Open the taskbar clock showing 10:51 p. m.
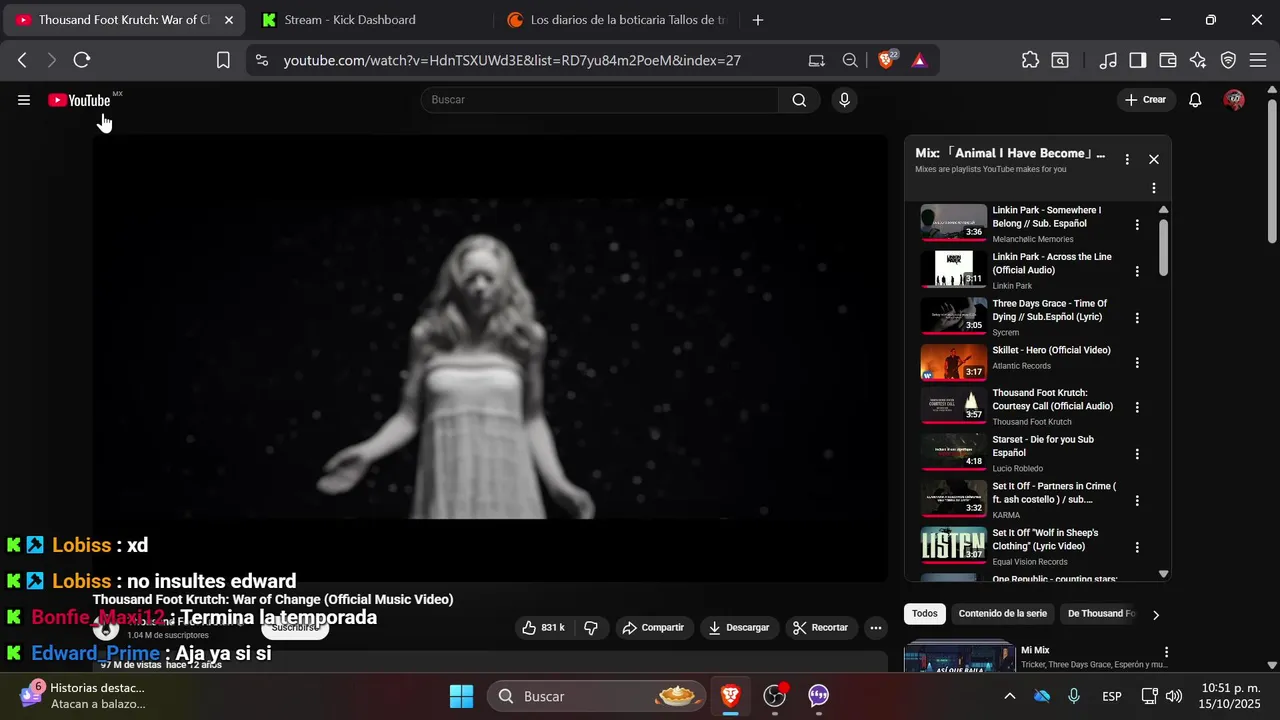Screen dimensions: 1280x720 tap(1230, 696)
